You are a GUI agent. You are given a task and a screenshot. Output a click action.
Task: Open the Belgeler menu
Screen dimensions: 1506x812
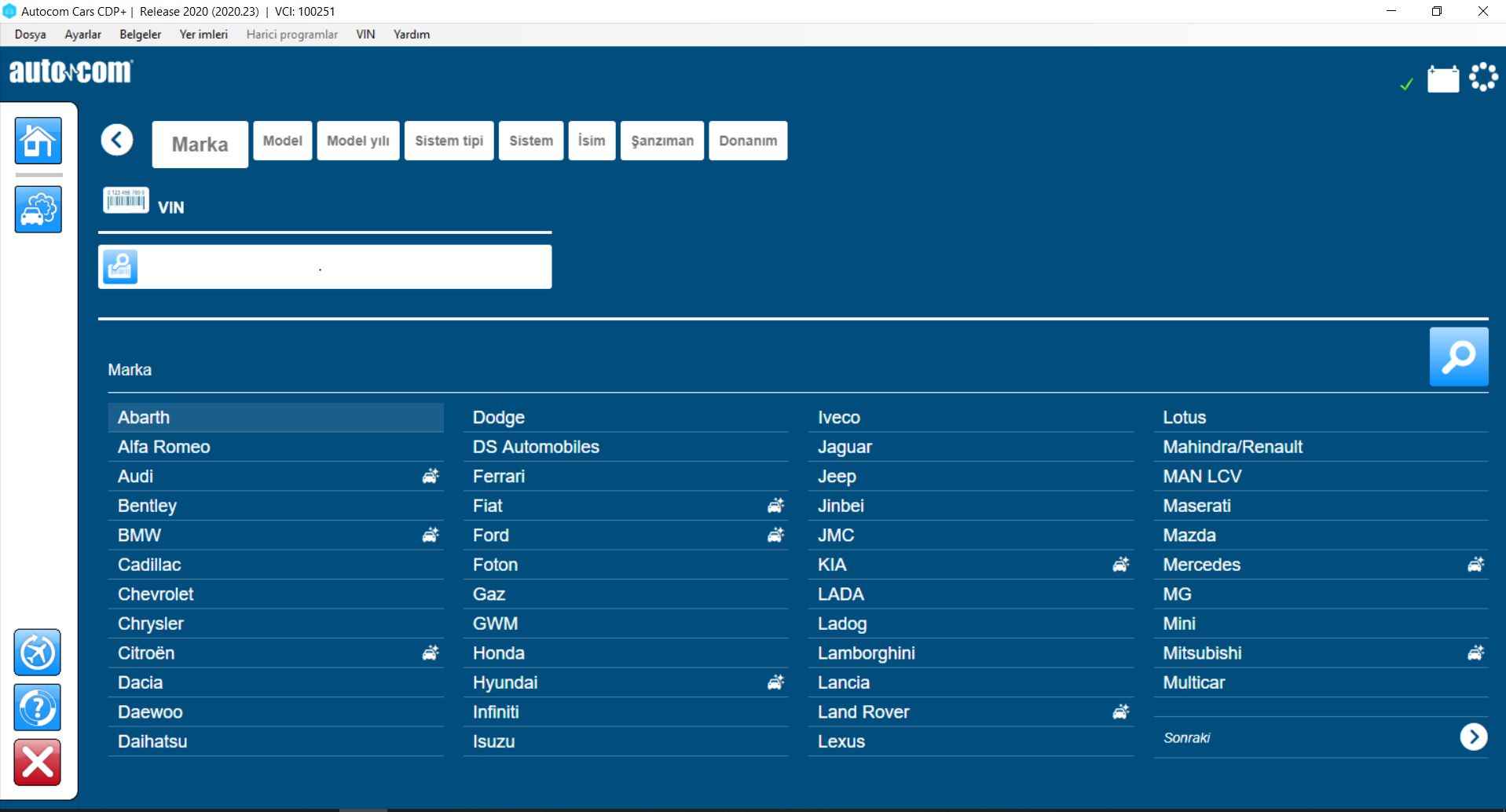pyautogui.click(x=140, y=35)
